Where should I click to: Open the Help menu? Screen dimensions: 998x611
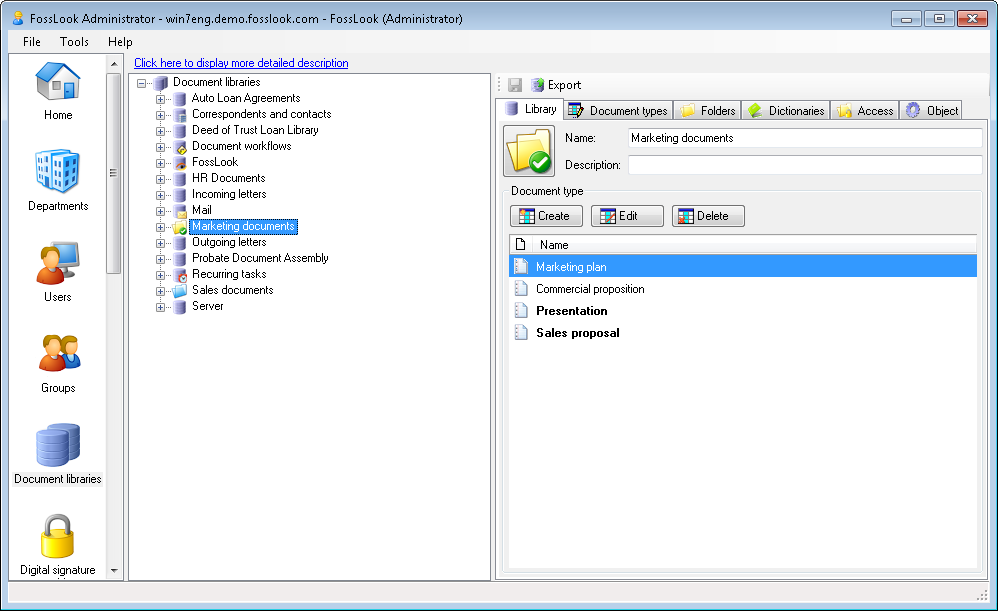pos(120,42)
